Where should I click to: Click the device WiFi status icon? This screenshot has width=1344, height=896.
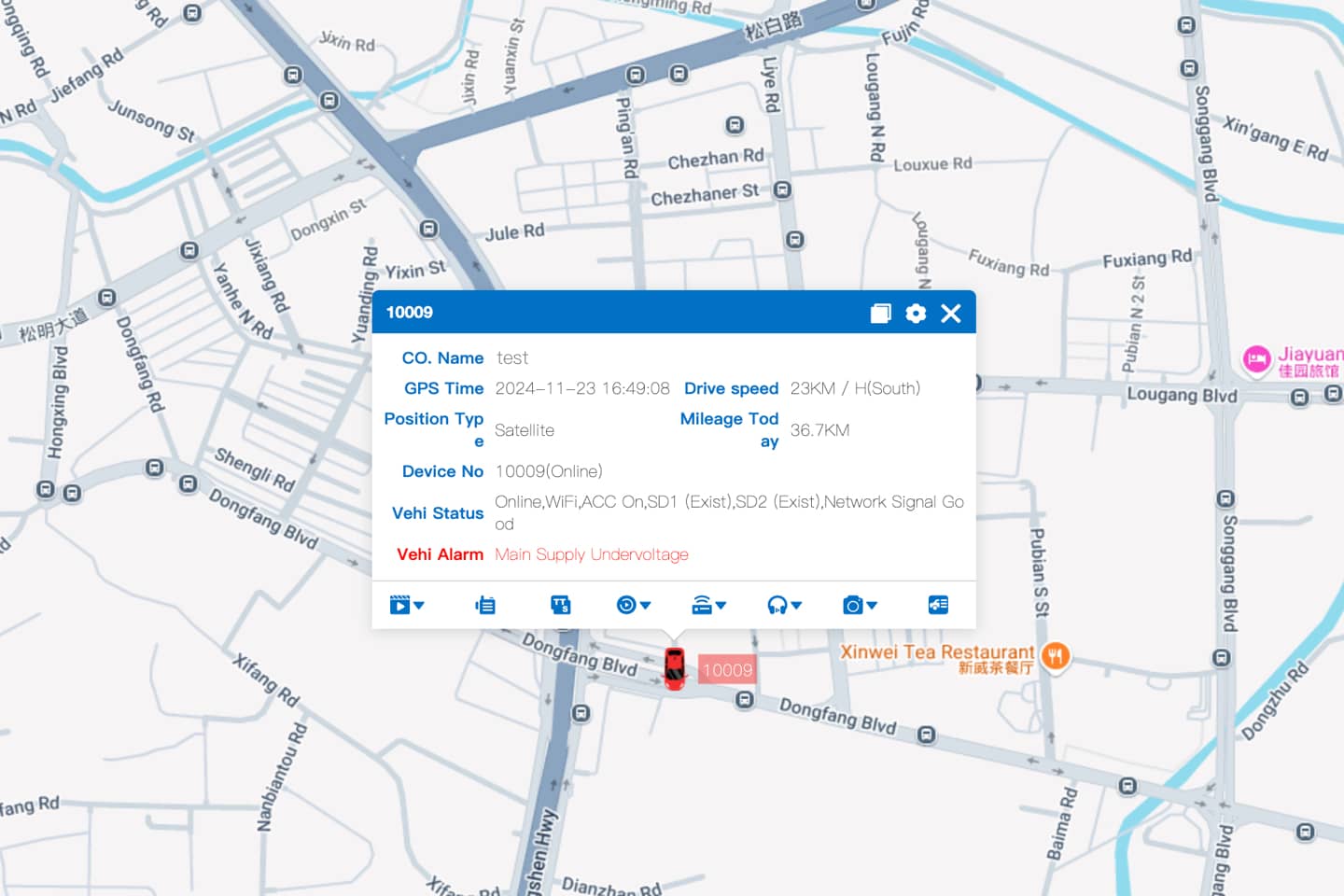(703, 605)
